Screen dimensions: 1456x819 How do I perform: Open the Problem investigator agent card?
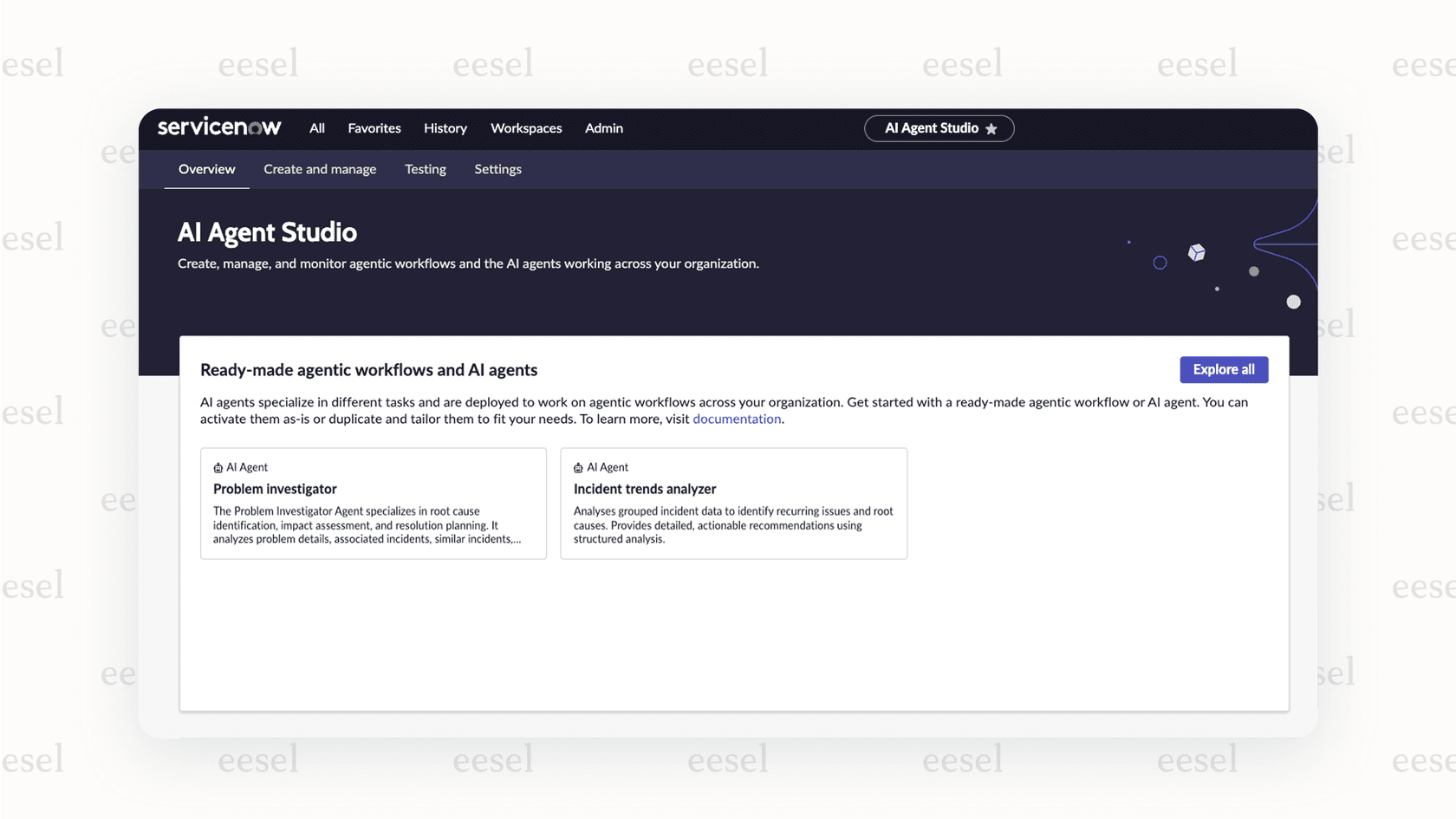click(373, 504)
